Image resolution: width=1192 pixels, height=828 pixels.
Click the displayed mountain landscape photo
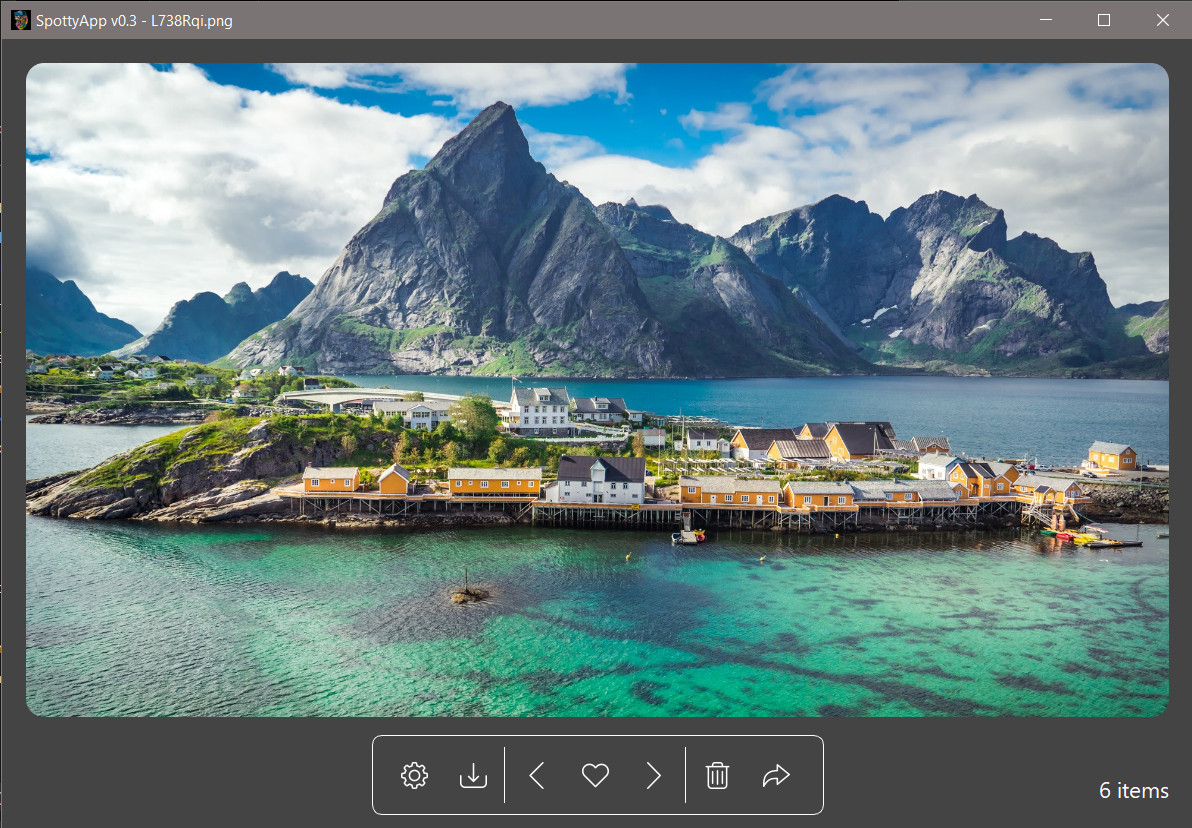597,389
